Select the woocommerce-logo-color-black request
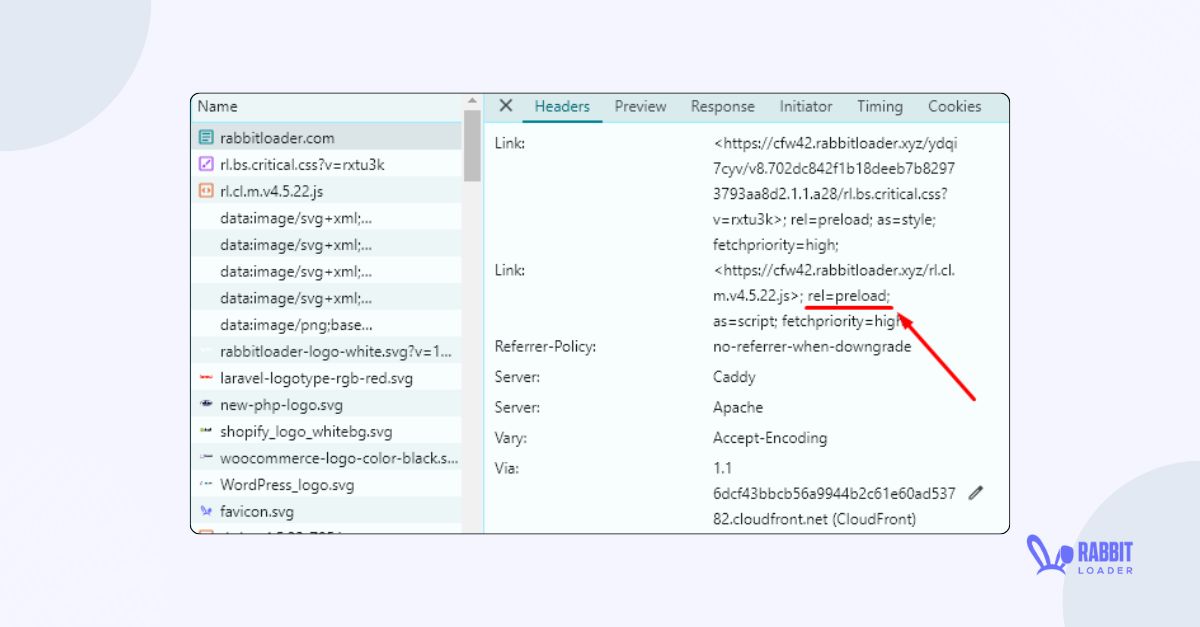This screenshot has height=627, width=1200. point(338,458)
